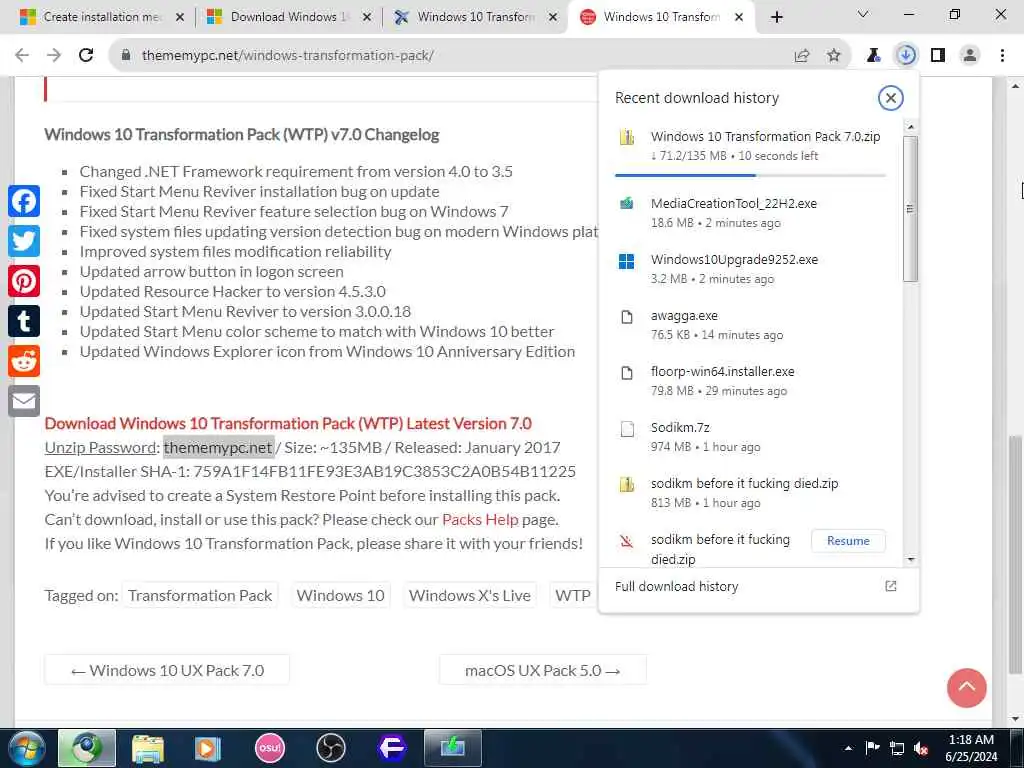
Task: Show hidden system tray icons
Action: (x=848, y=749)
